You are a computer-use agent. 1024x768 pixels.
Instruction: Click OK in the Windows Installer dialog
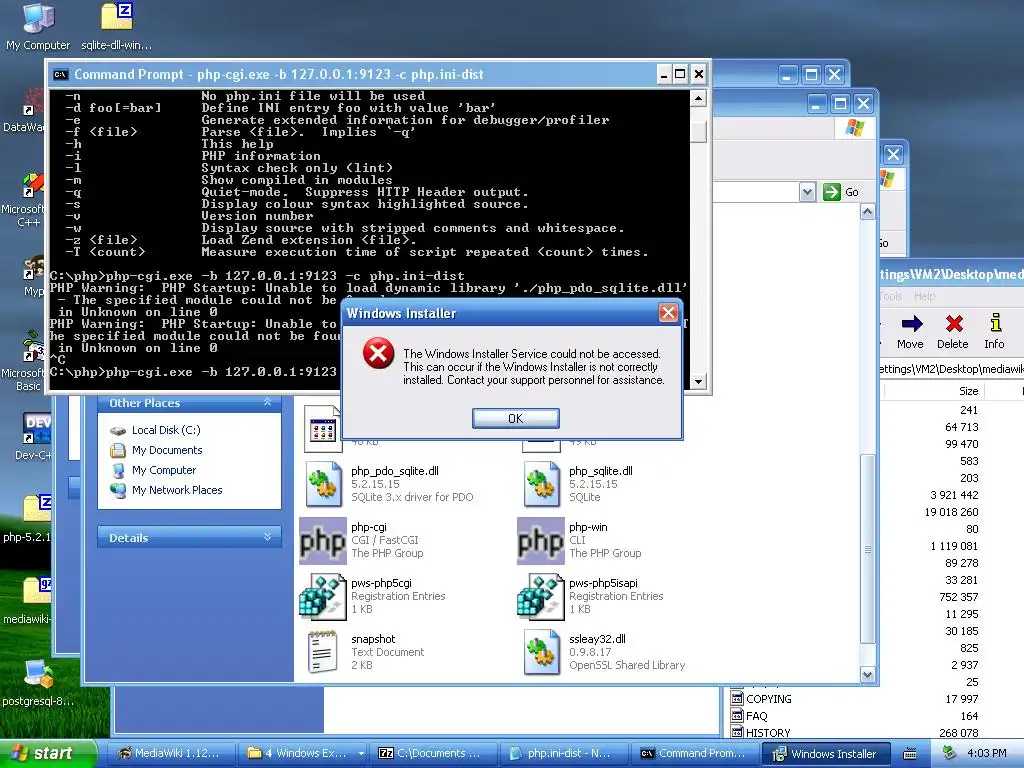coord(515,419)
